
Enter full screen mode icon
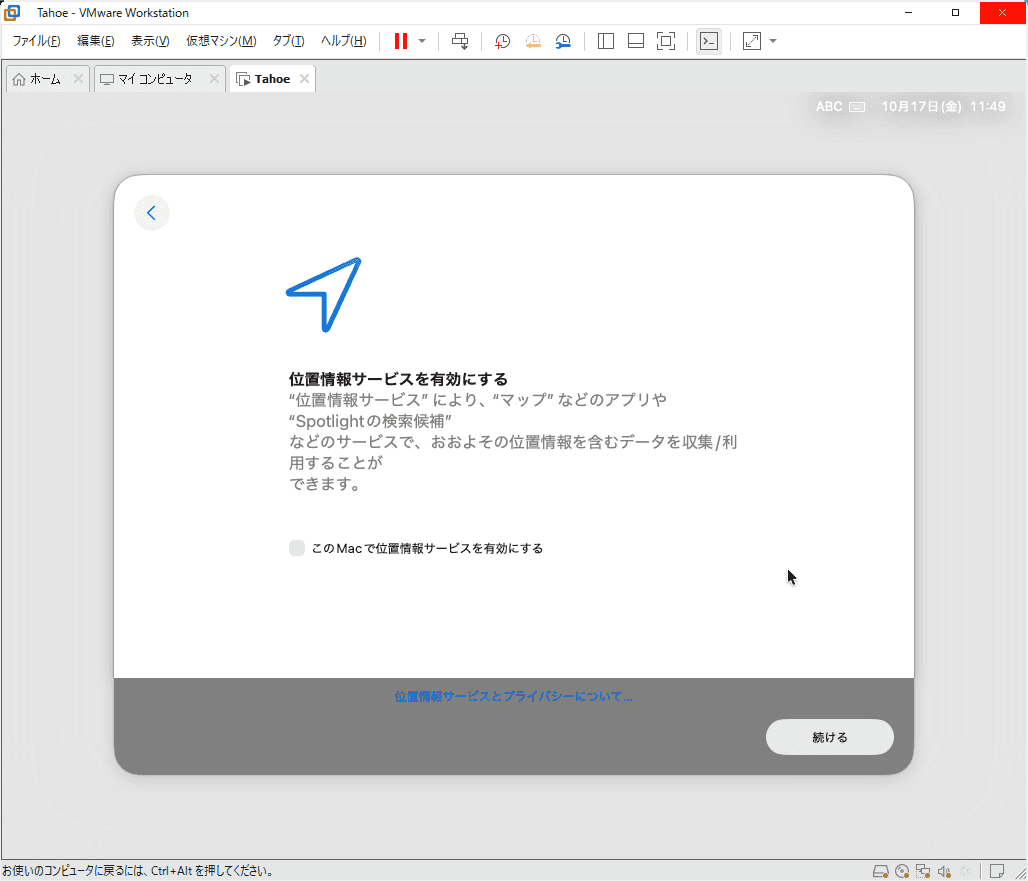(665, 41)
